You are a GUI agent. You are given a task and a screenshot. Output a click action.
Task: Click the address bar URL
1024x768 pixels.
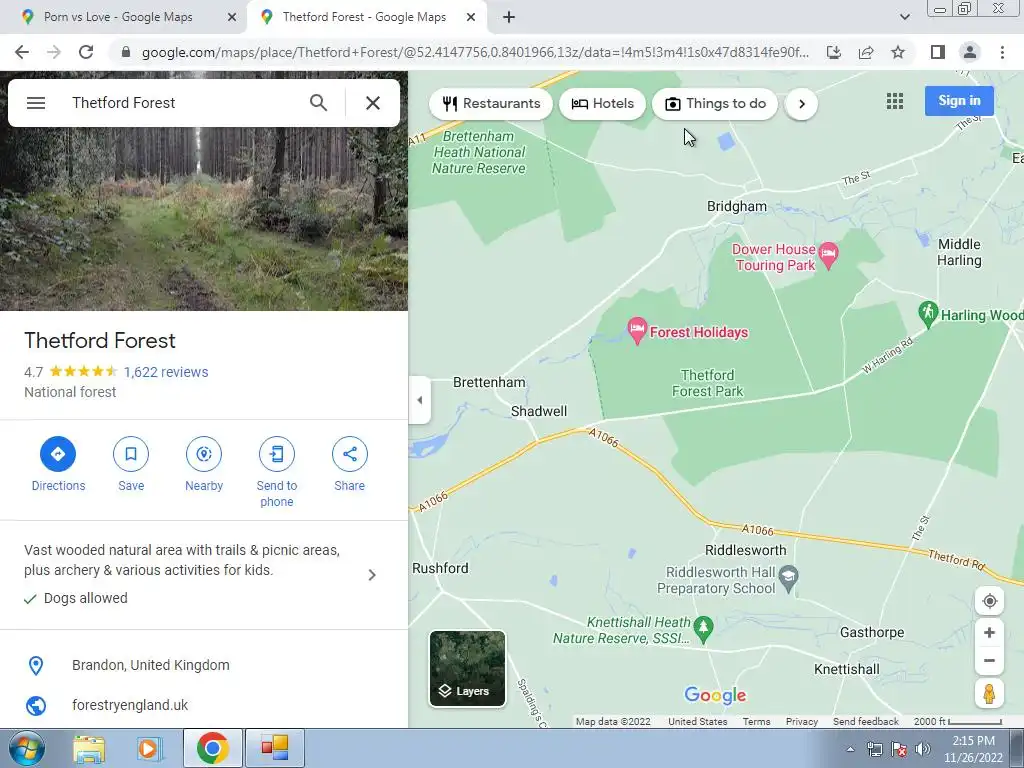[x=475, y=52]
